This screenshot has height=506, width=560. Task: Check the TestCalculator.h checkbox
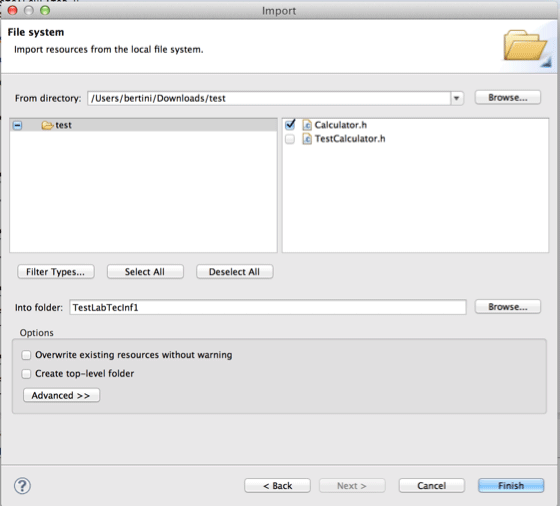pyautogui.click(x=290, y=139)
